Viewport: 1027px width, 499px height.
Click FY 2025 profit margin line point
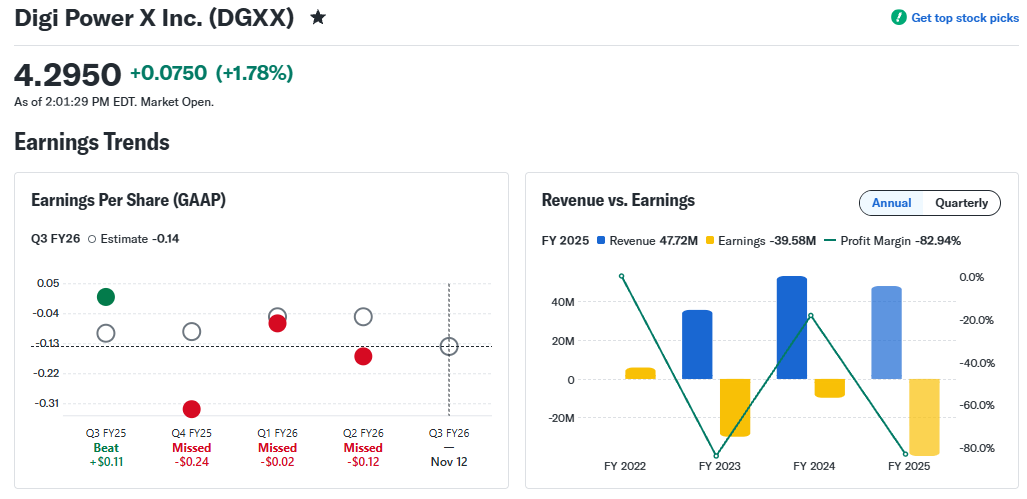[906, 454]
